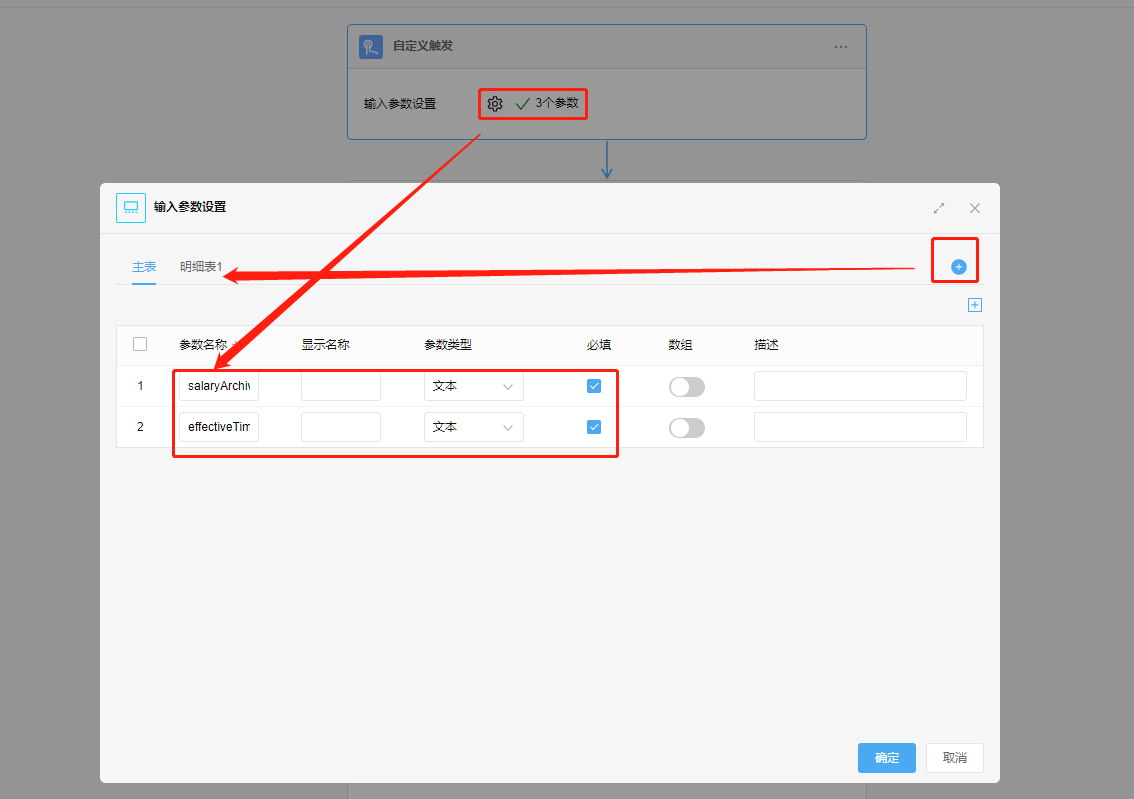Click the 数组 column header
The width and height of the screenshot is (1134, 799).
(x=681, y=345)
